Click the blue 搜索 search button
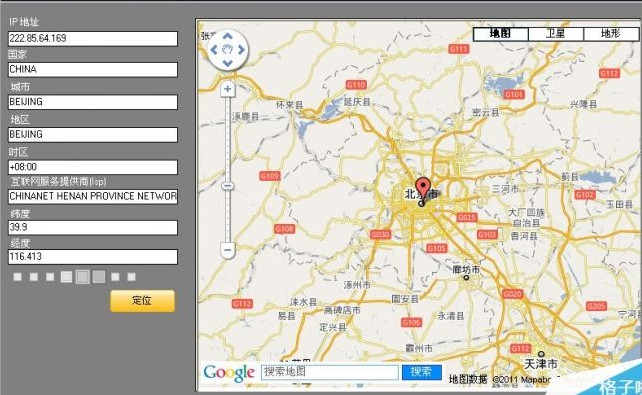642x395 pixels. click(422, 372)
